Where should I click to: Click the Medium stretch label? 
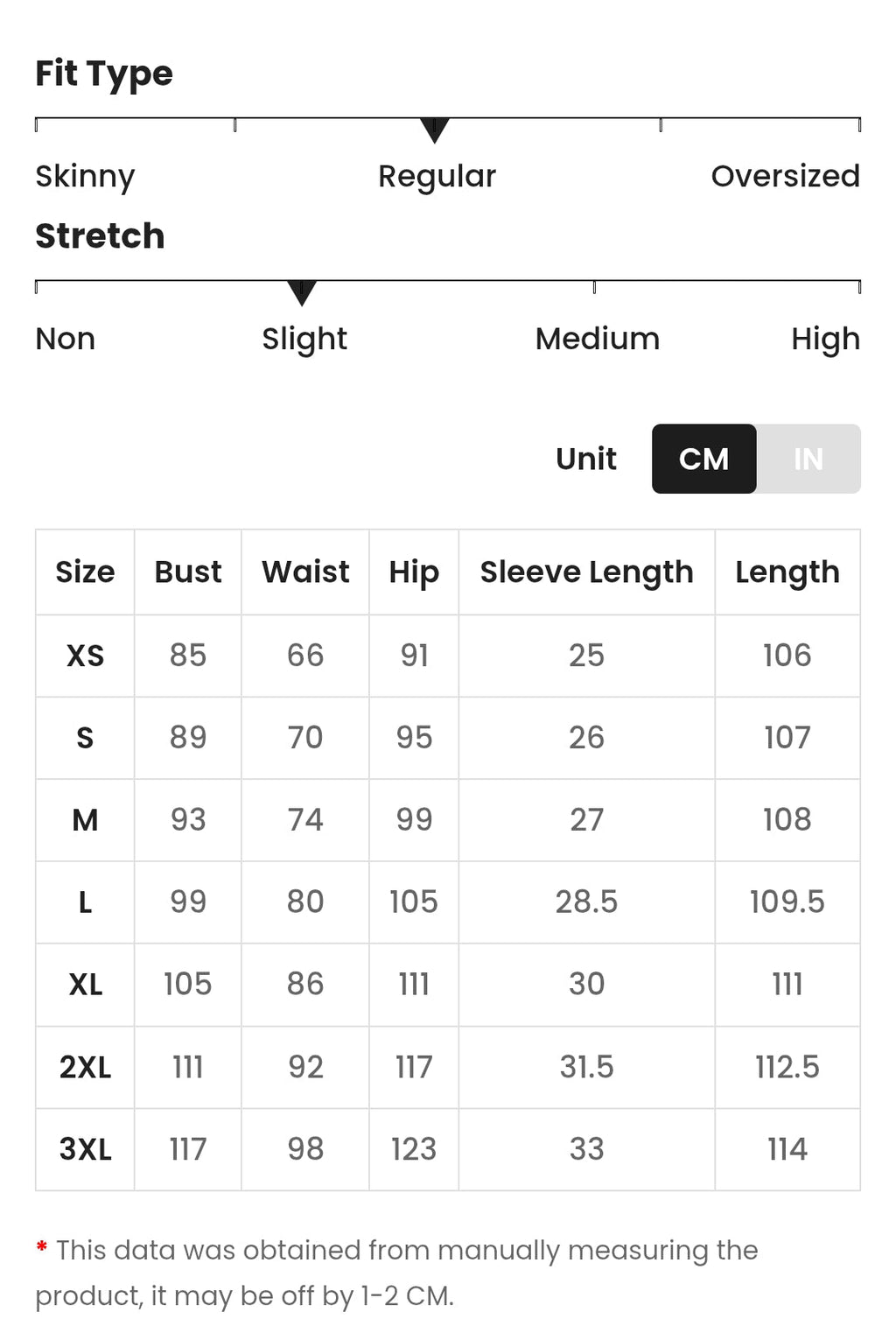point(598,339)
